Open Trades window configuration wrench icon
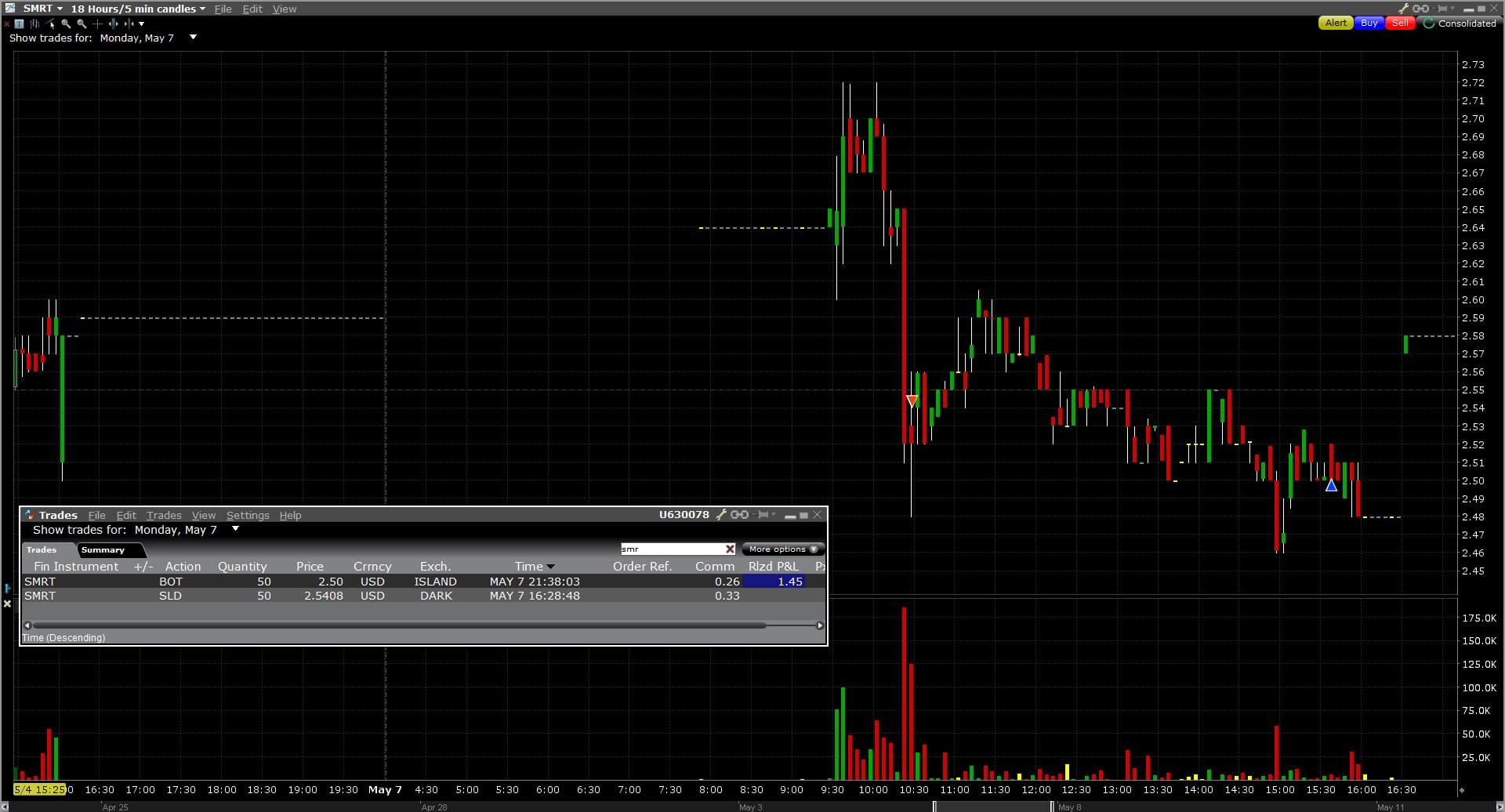The width and height of the screenshot is (1505, 812). click(721, 515)
